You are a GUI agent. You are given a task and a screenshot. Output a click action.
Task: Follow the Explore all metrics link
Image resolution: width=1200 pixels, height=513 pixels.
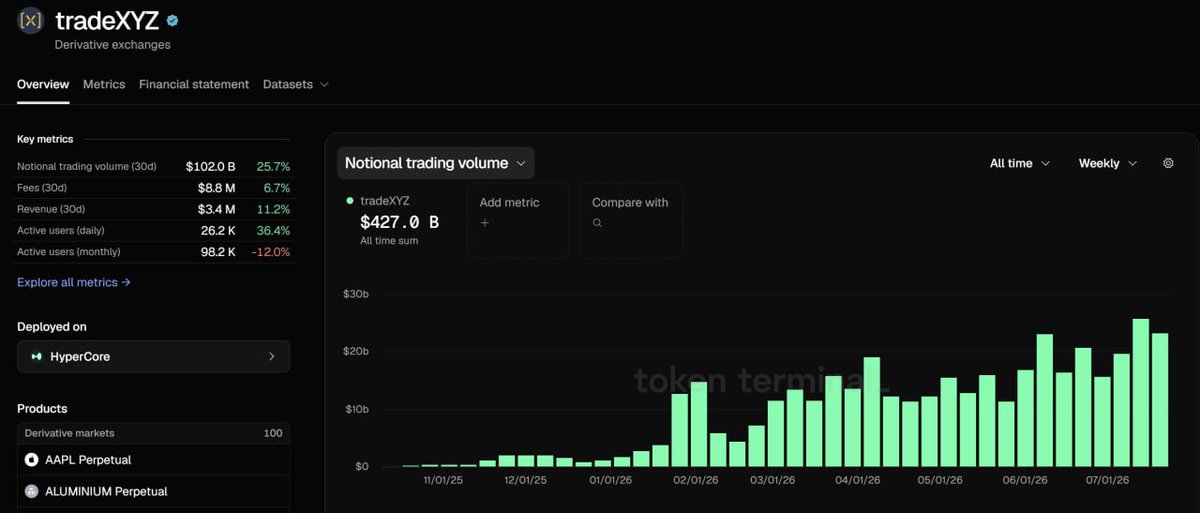click(74, 282)
